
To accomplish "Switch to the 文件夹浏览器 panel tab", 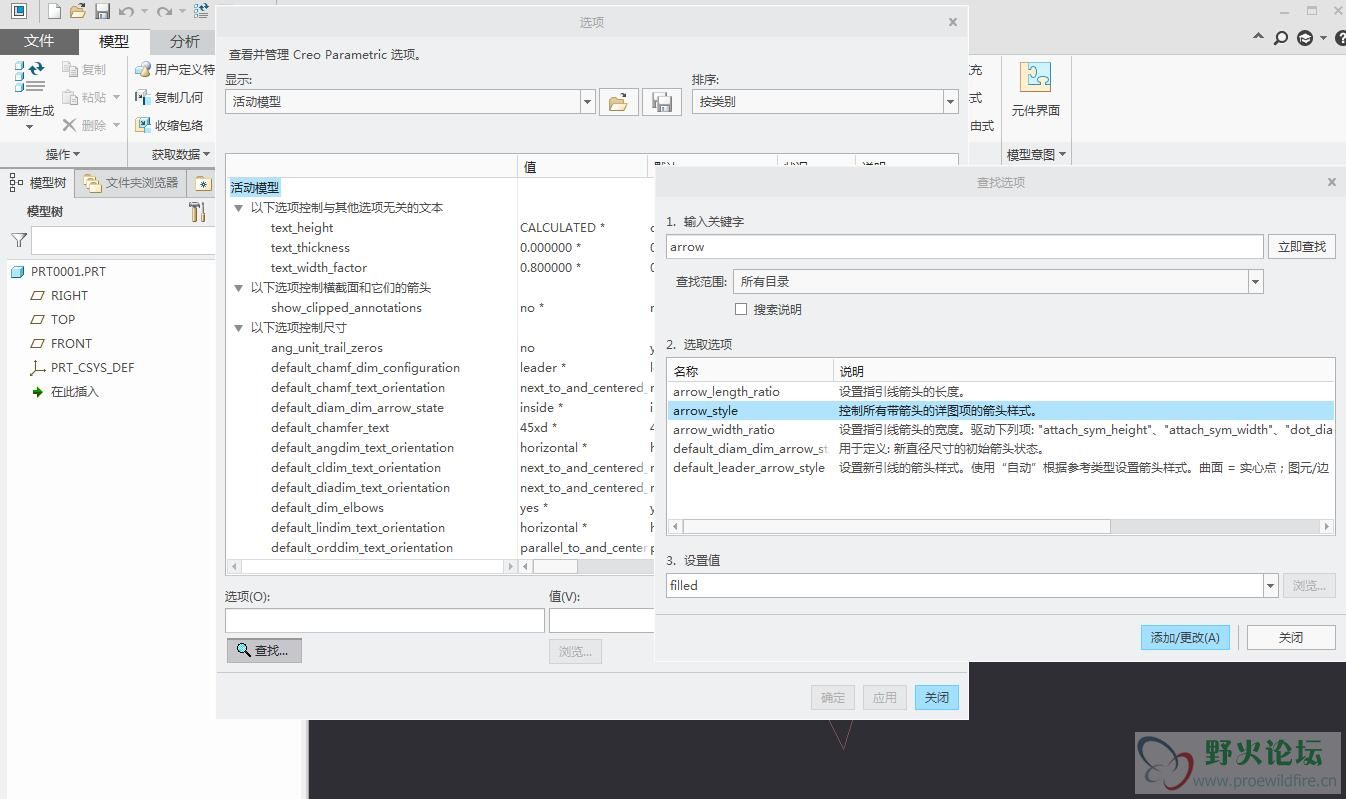I will [x=131, y=182].
